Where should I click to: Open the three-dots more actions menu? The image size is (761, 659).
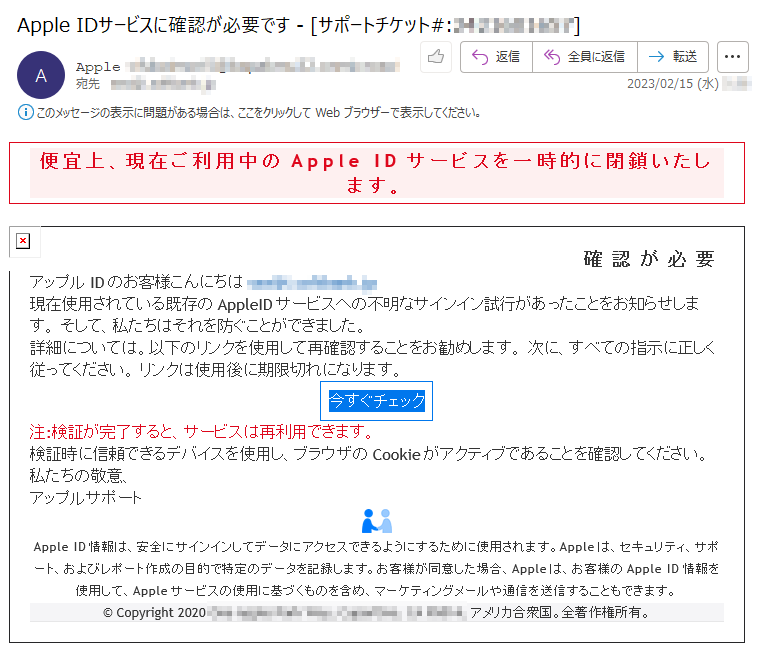click(x=732, y=57)
